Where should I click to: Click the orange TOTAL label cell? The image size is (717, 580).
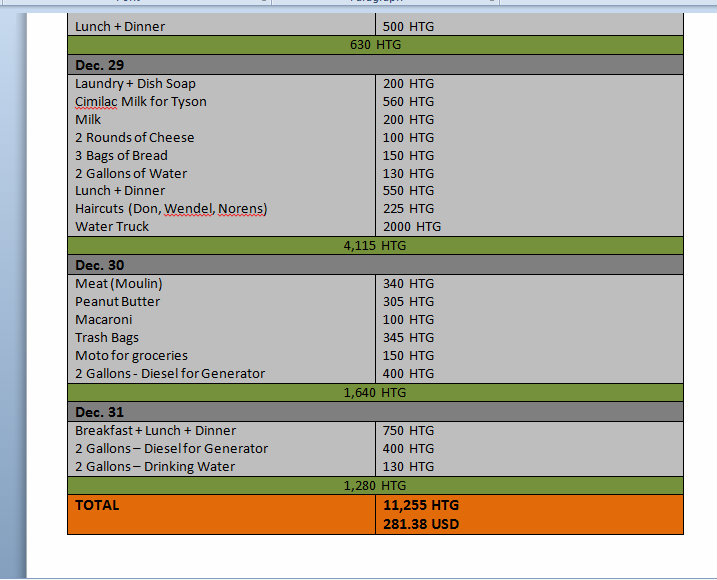[x=97, y=506]
